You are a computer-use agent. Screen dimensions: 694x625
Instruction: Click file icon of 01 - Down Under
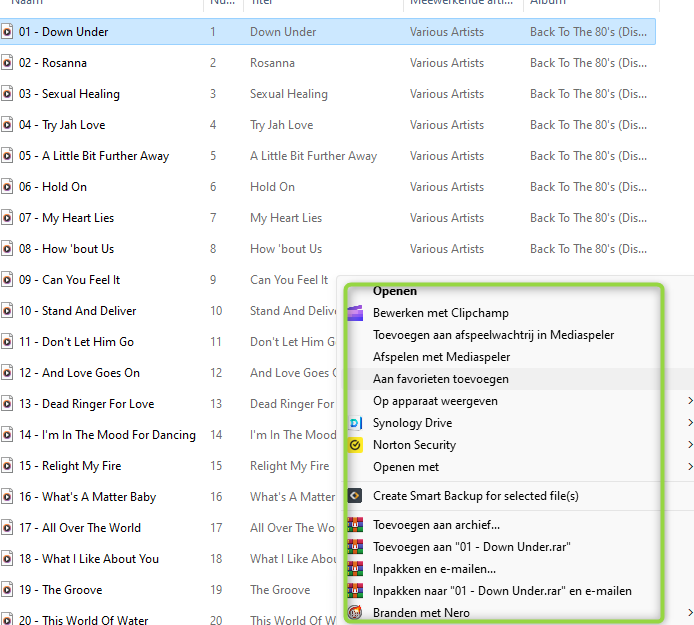tap(7, 32)
